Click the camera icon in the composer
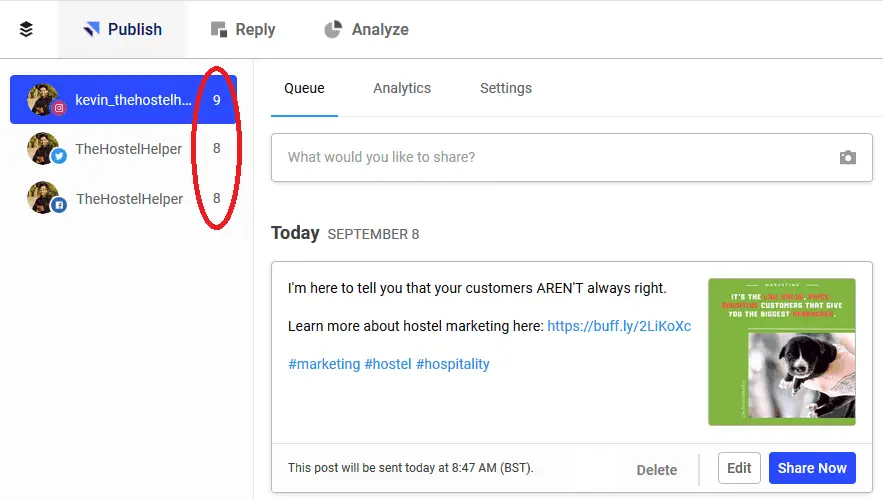The width and height of the screenshot is (883, 500). tap(848, 158)
